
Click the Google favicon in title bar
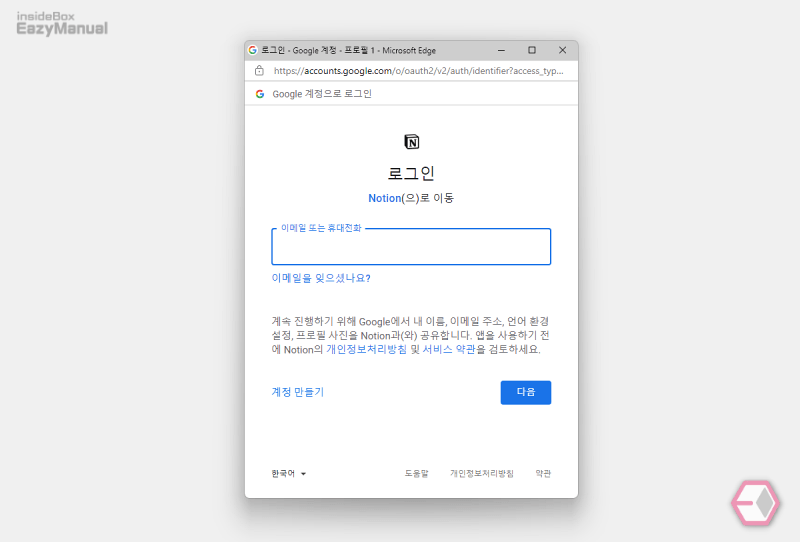point(253,50)
